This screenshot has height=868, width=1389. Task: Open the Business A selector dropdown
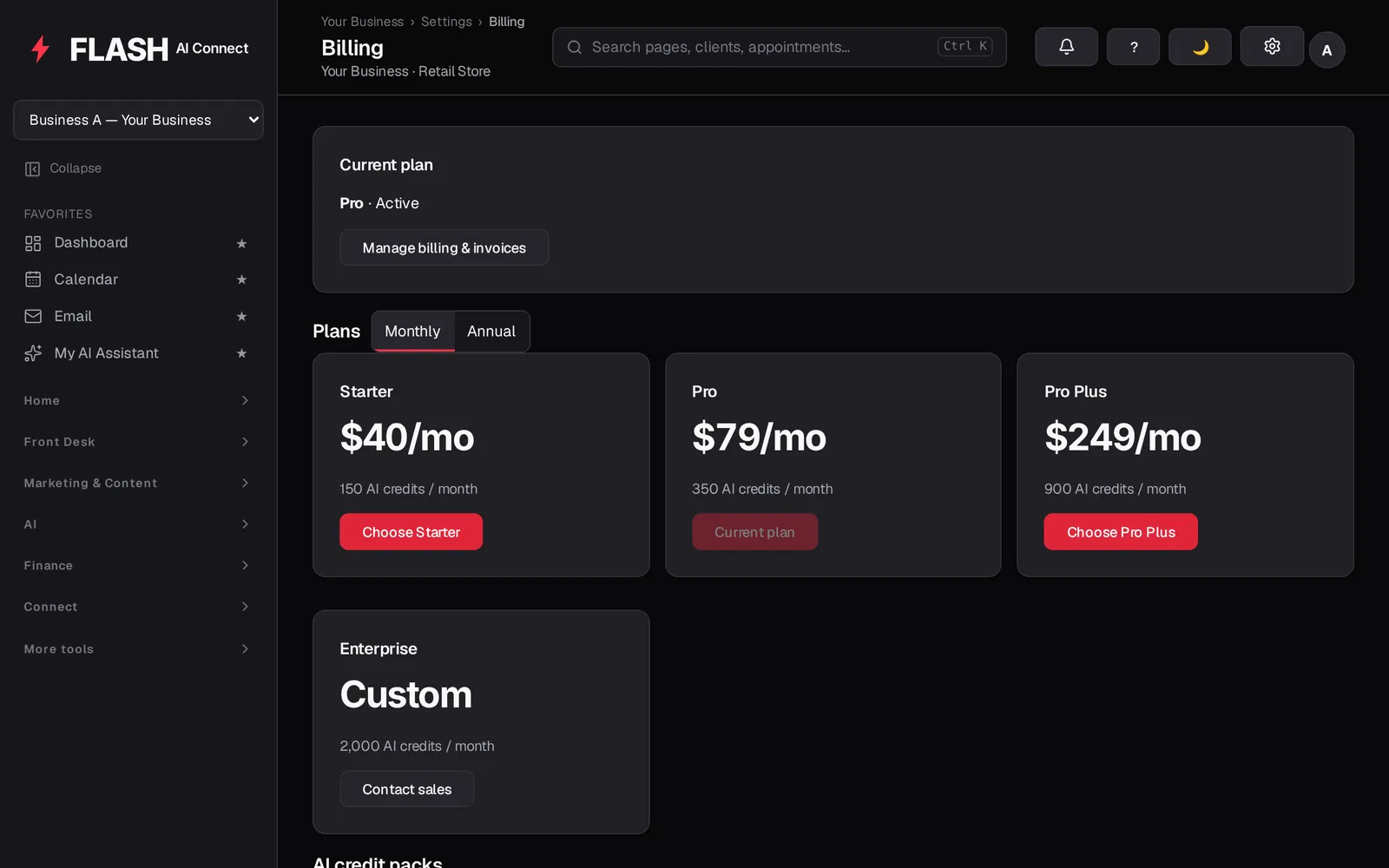tap(138, 120)
